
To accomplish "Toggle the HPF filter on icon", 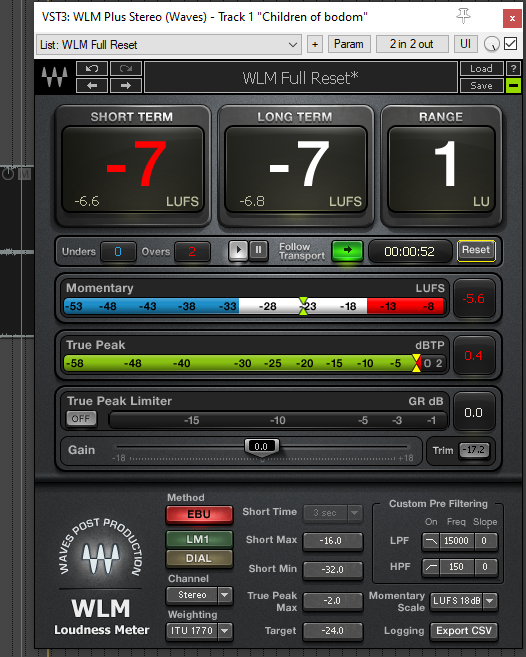I will click(430, 567).
